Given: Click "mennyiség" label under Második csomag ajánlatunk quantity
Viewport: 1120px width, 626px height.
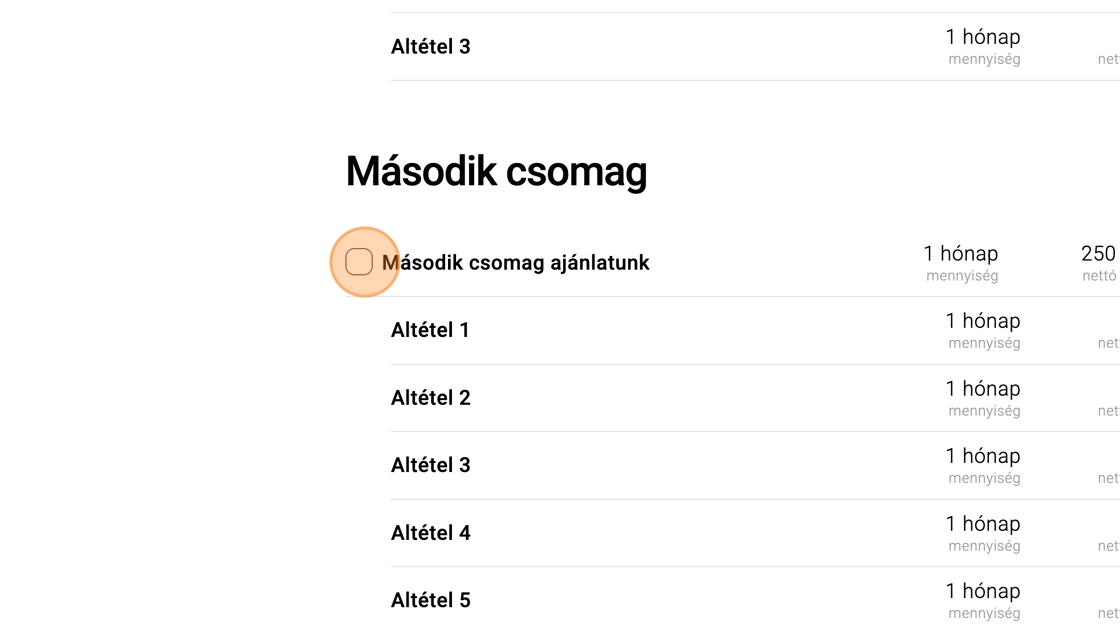Looking at the screenshot, I should [x=962, y=276].
